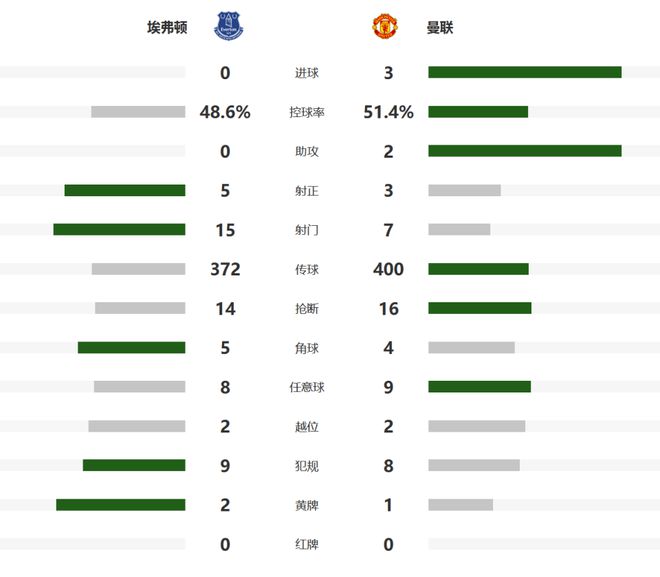Click Manchester United's 51.4% possession value
Viewport: 660px width, 577px height.
tap(389, 112)
